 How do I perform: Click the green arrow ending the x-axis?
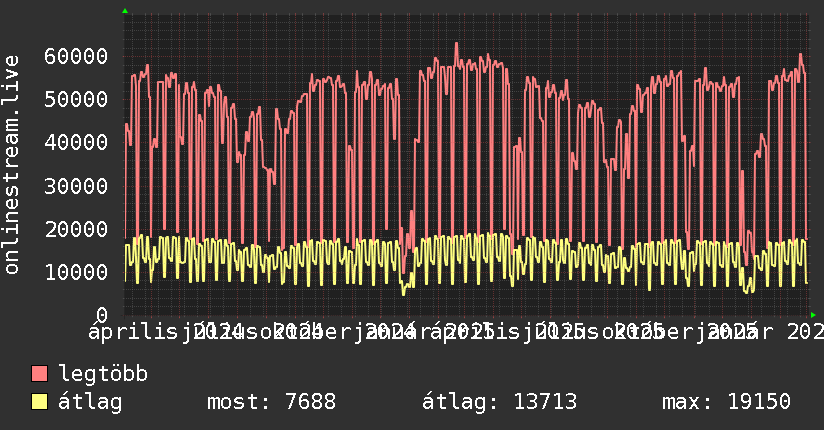click(x=813, y=315)
